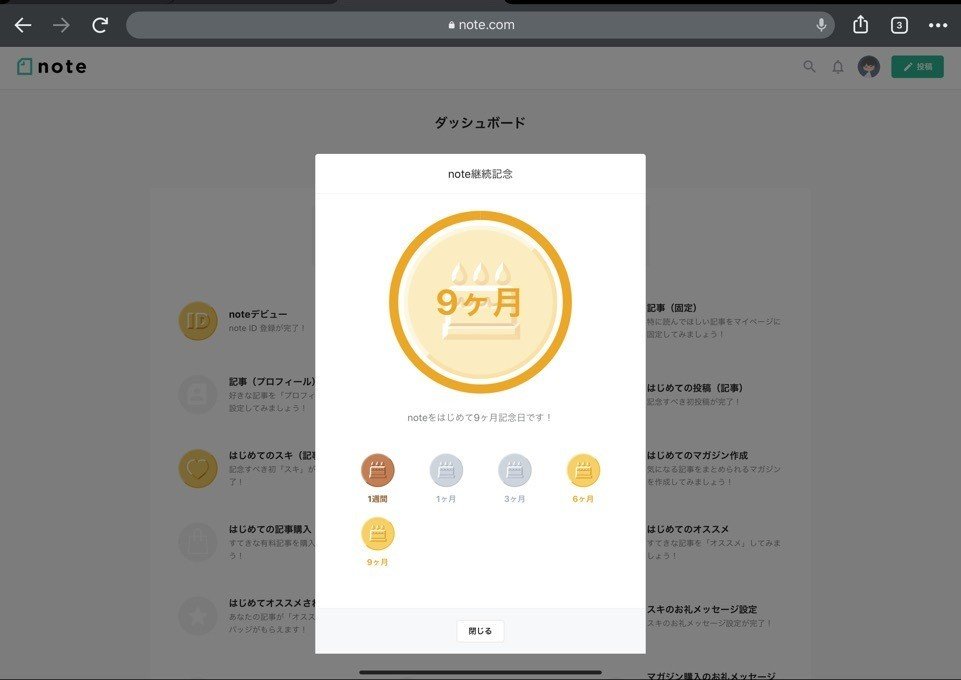Open notifications bell
This screenshot has width=961, height=680.
[x=838, y=67]
